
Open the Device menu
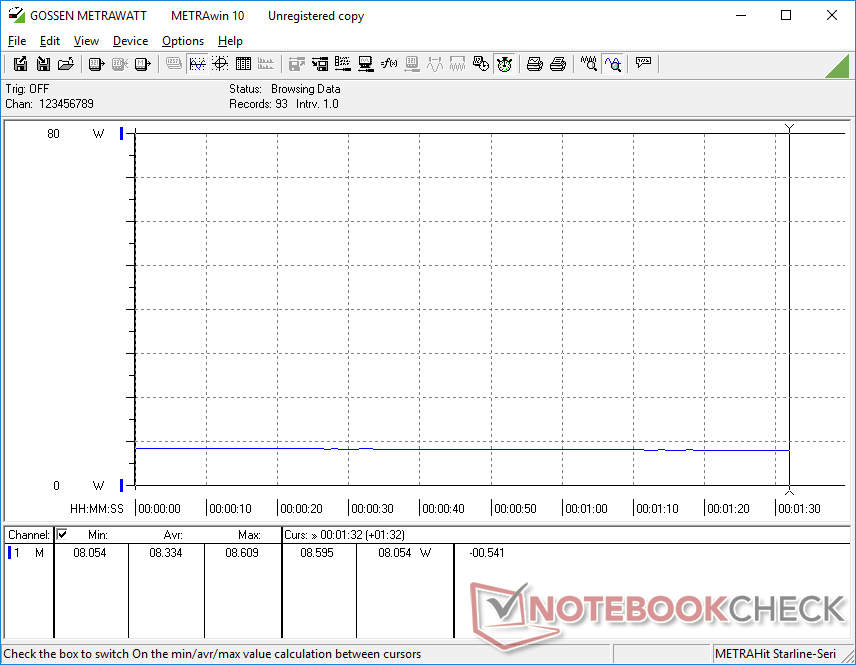click(x=130, y=41)
